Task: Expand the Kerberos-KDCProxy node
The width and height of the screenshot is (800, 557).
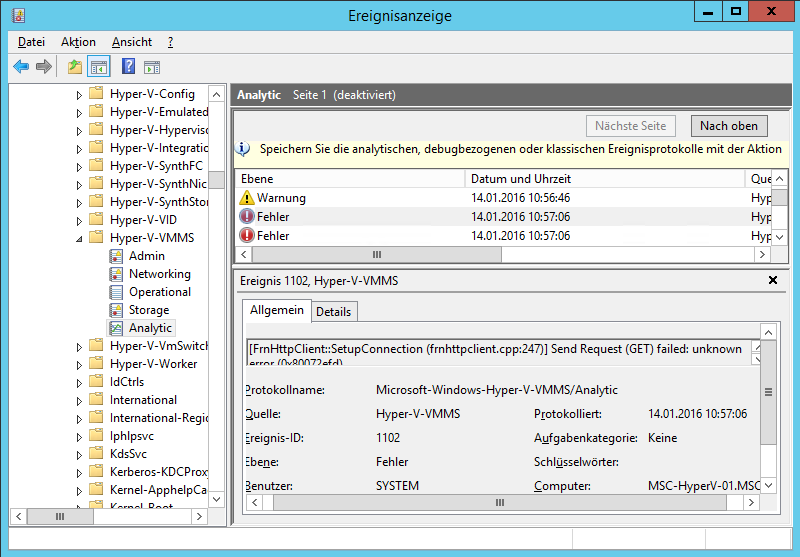Action: point(79,473)
